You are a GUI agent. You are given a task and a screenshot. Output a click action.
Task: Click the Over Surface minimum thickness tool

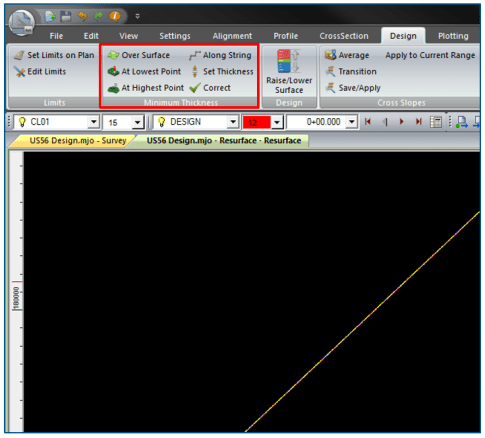[139, 55]
